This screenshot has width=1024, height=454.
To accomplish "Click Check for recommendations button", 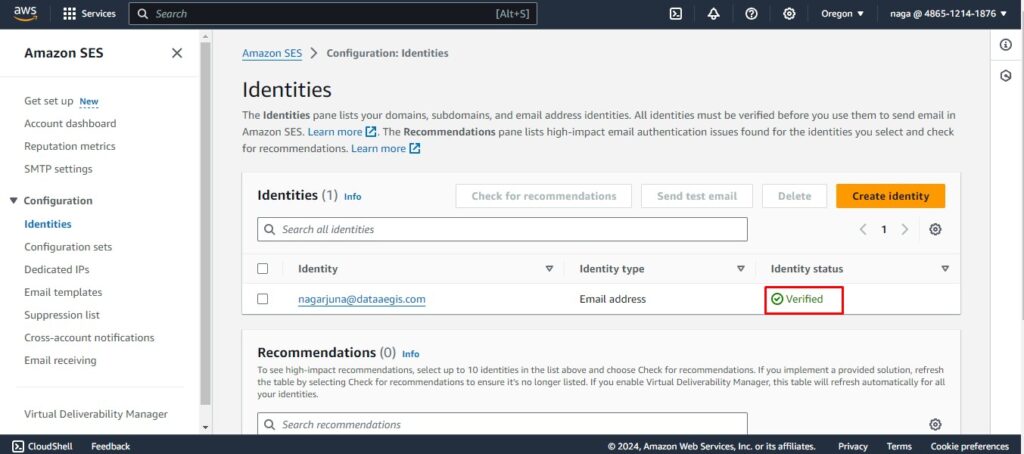I will 543,196.
